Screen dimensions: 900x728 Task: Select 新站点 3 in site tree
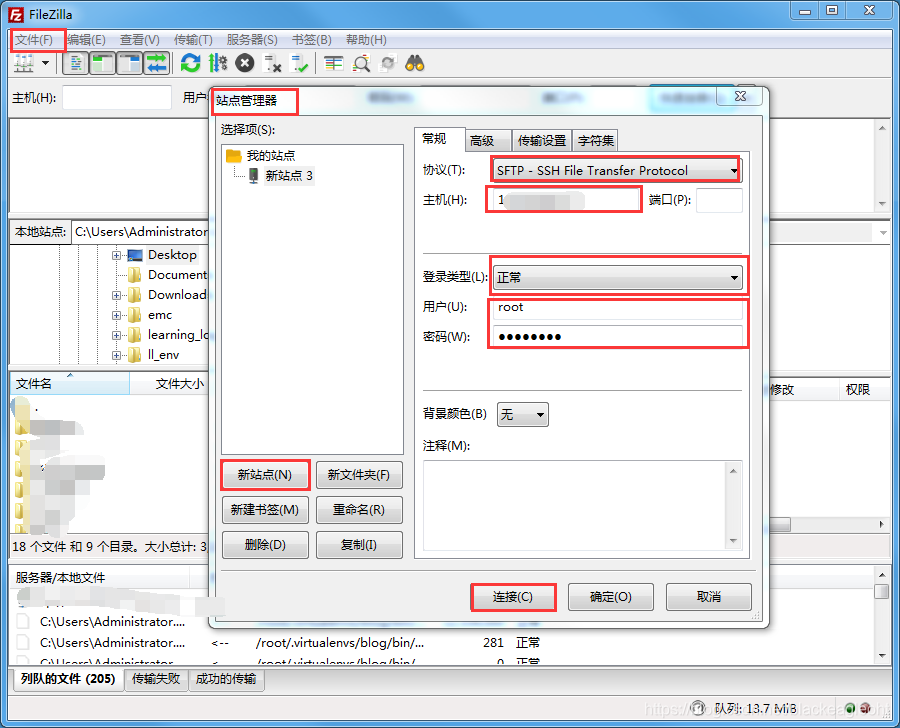[x=289, y=176]
